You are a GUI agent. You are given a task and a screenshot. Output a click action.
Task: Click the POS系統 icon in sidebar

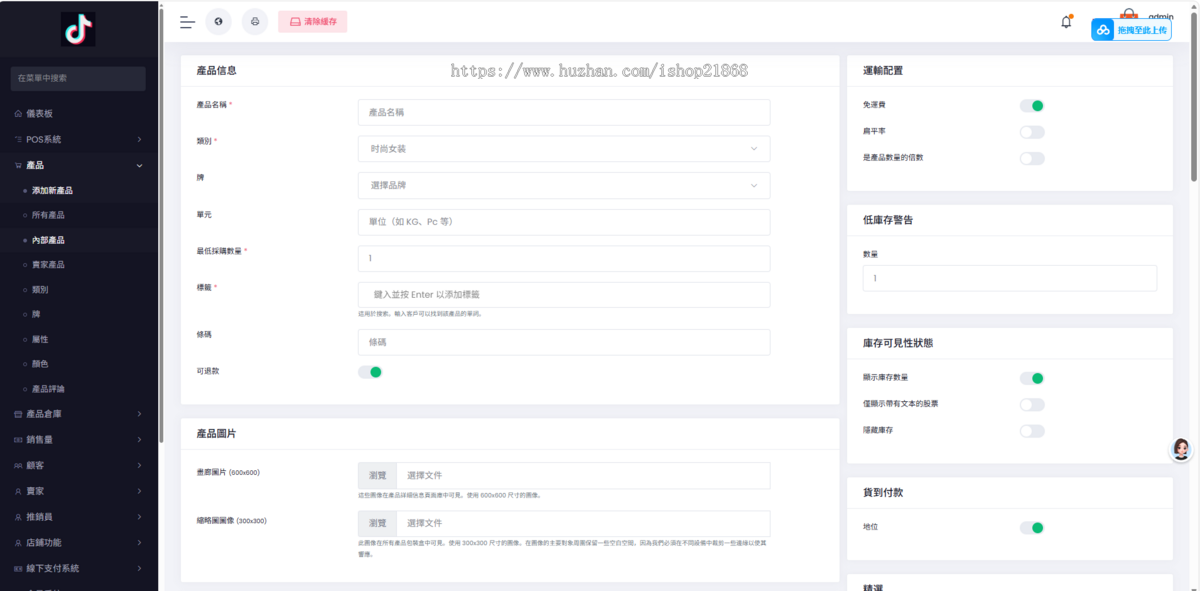point(18,139)
